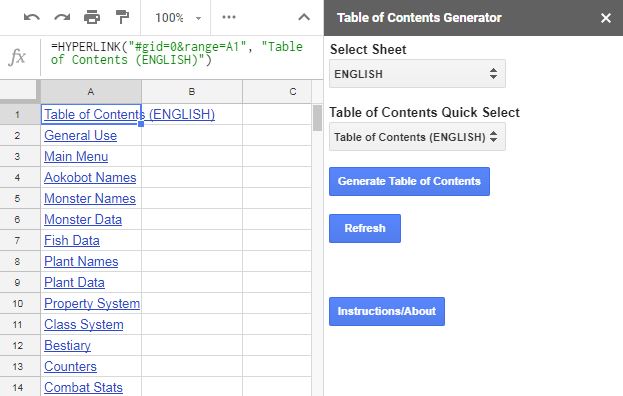Open the Instructions/About button

coord(387,311)
